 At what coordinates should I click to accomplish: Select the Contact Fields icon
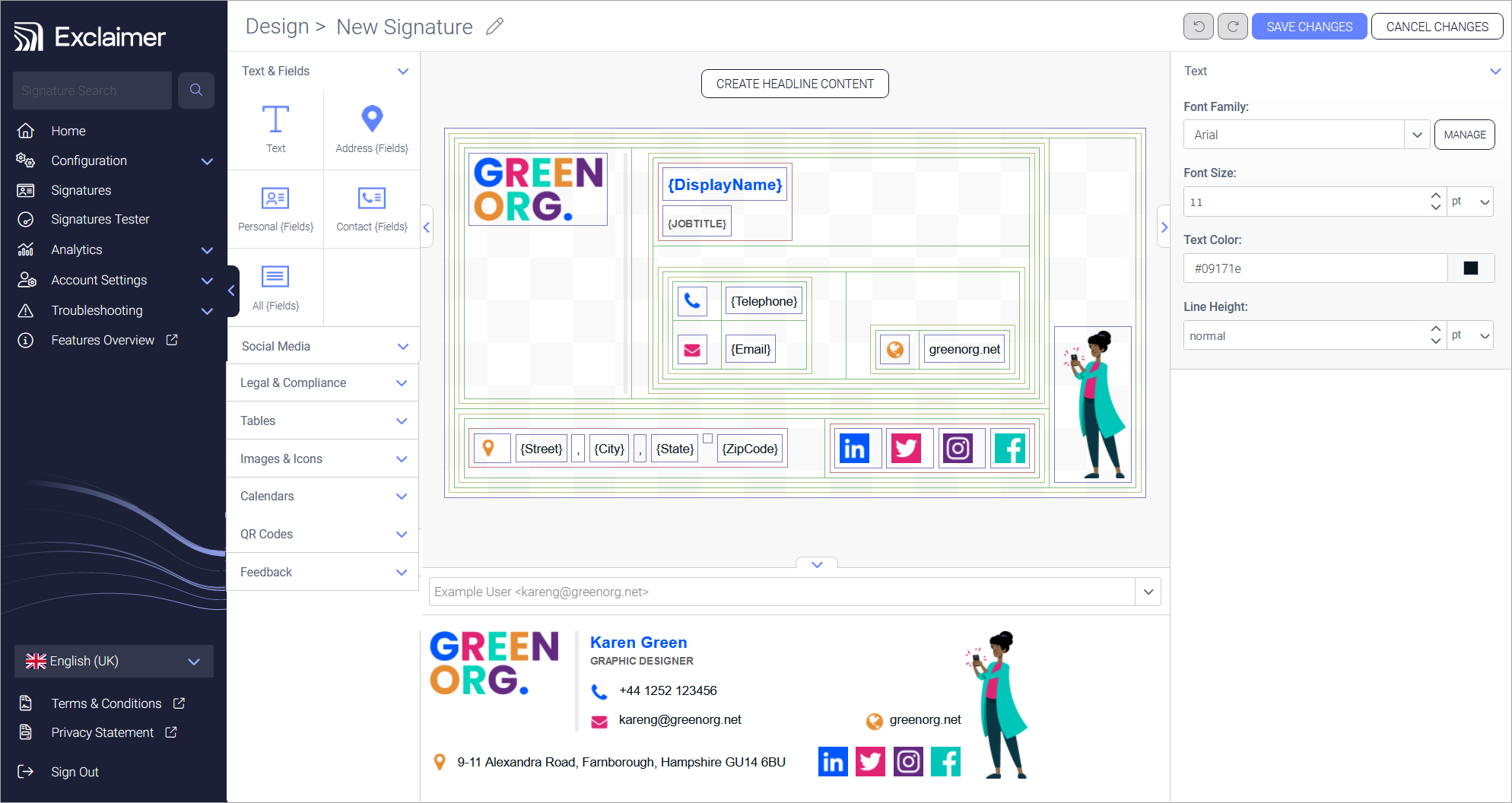(x=372, y=198)
